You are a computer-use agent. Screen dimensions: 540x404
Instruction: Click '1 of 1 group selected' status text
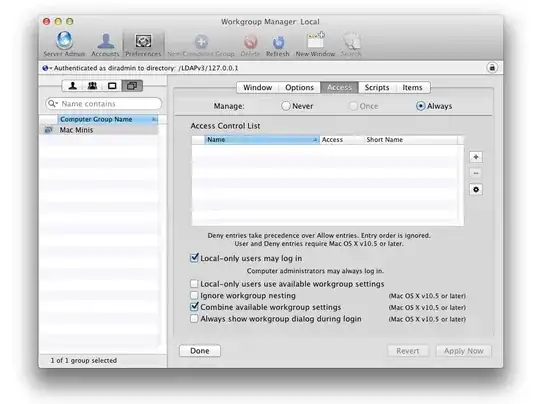(x=84, y=360)
